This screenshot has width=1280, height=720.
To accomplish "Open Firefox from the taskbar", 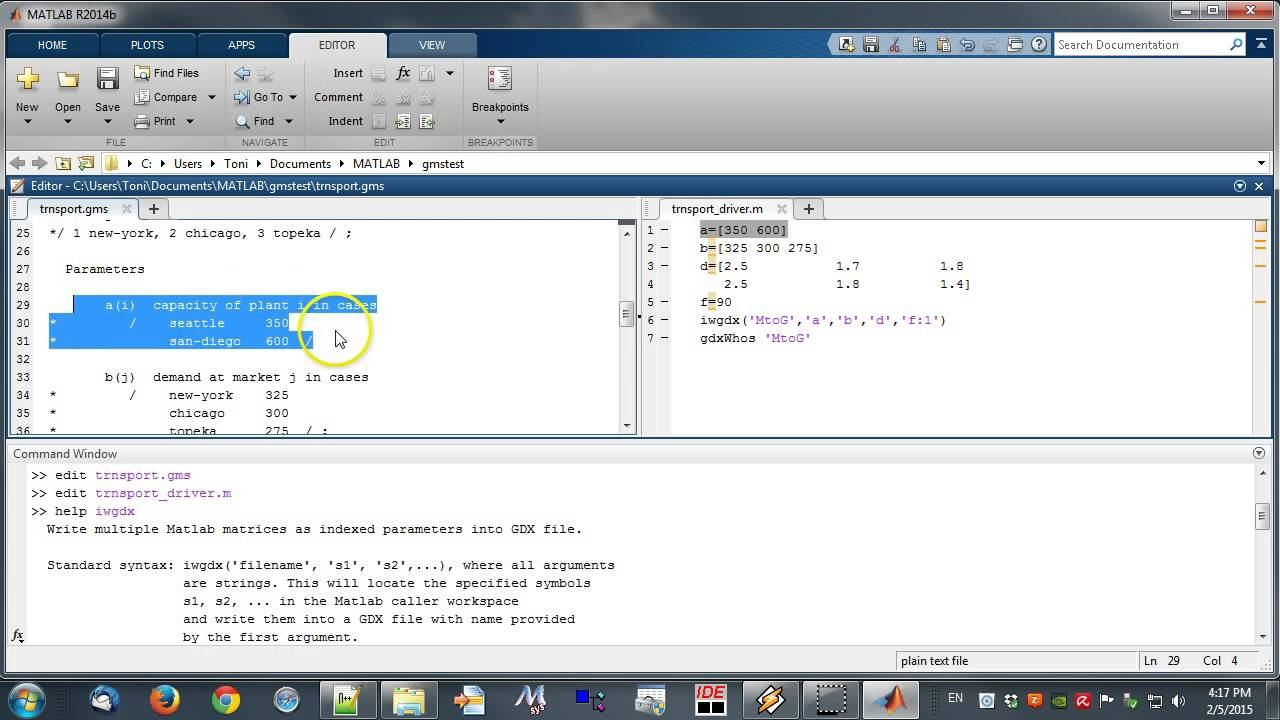I will click(165, 699).
